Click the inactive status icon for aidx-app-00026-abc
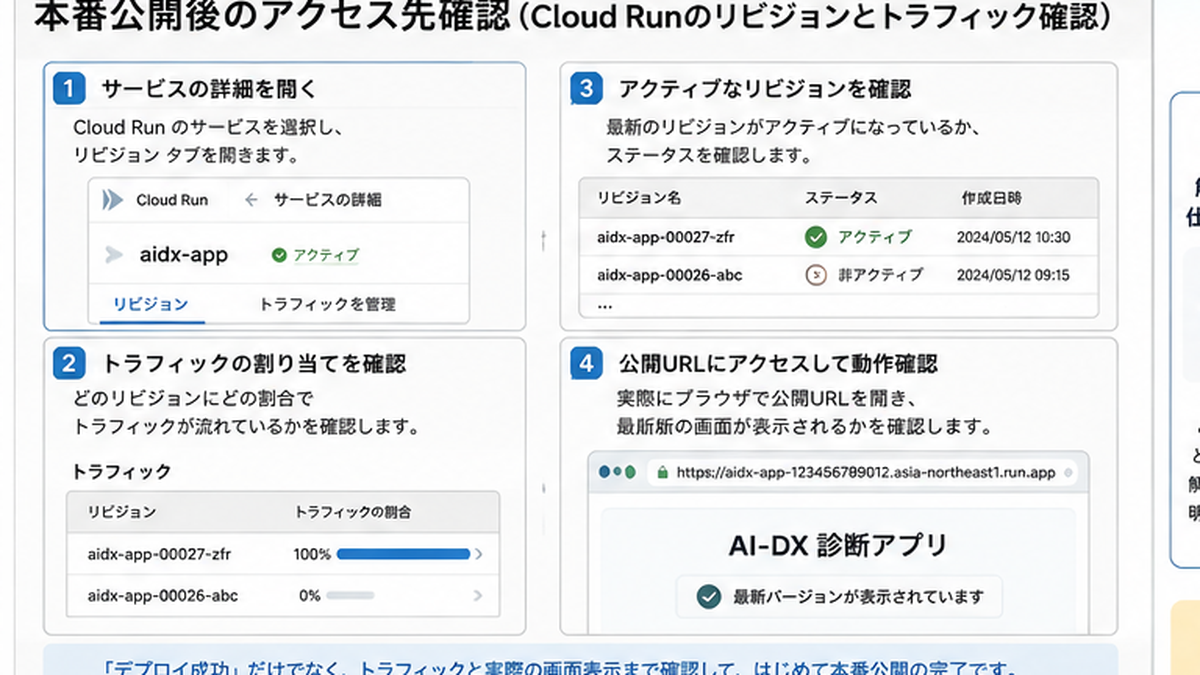1200x675 pixels. [816, 274]
